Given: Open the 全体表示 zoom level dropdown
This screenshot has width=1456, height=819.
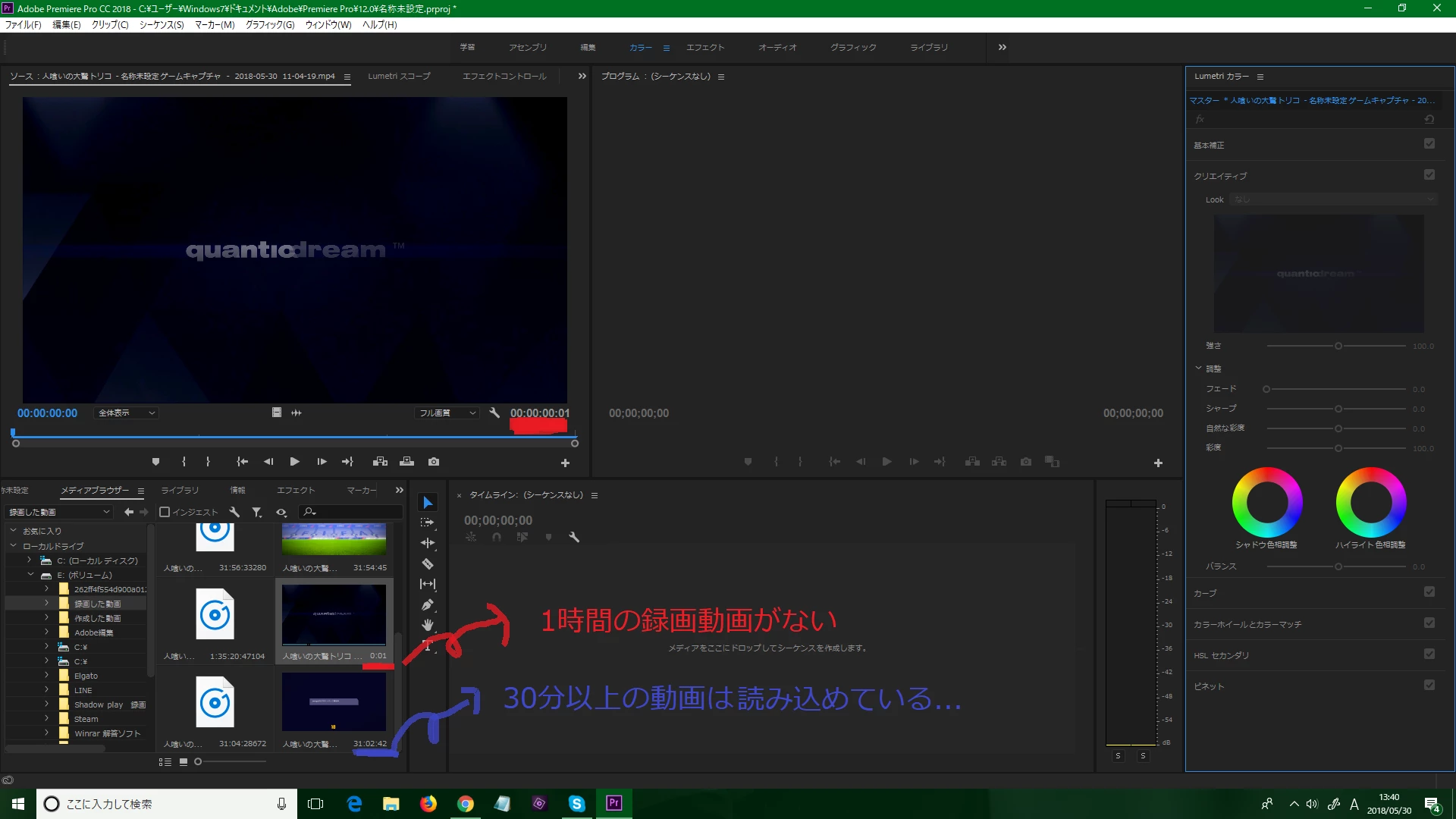Looking at the screenshot, I should [x=127, y=413].
